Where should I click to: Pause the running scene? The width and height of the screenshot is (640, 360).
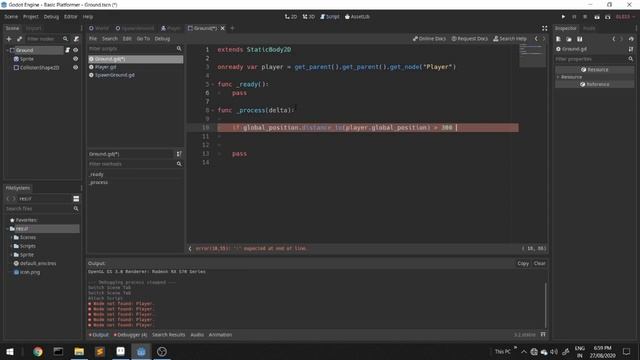tap(574, 17)
